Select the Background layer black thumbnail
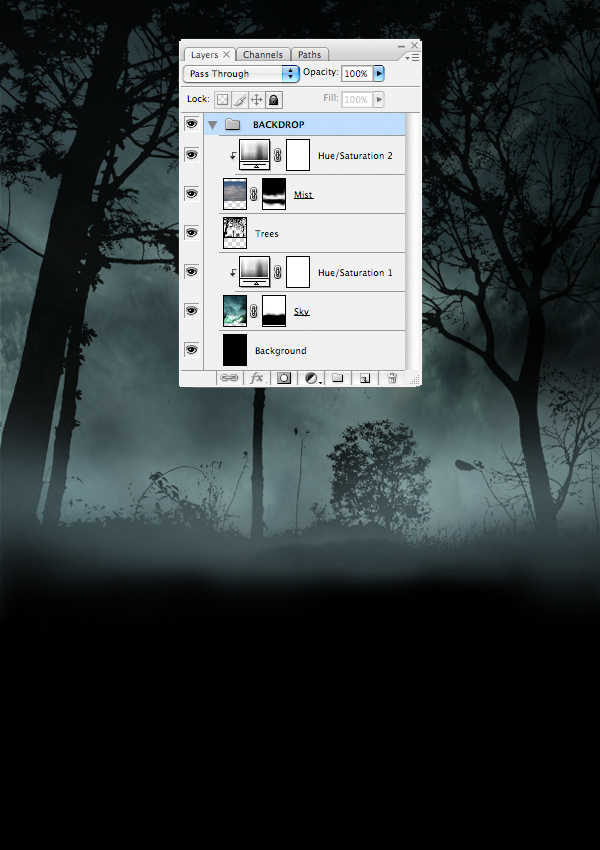600x850 pixels. (235, 350)
